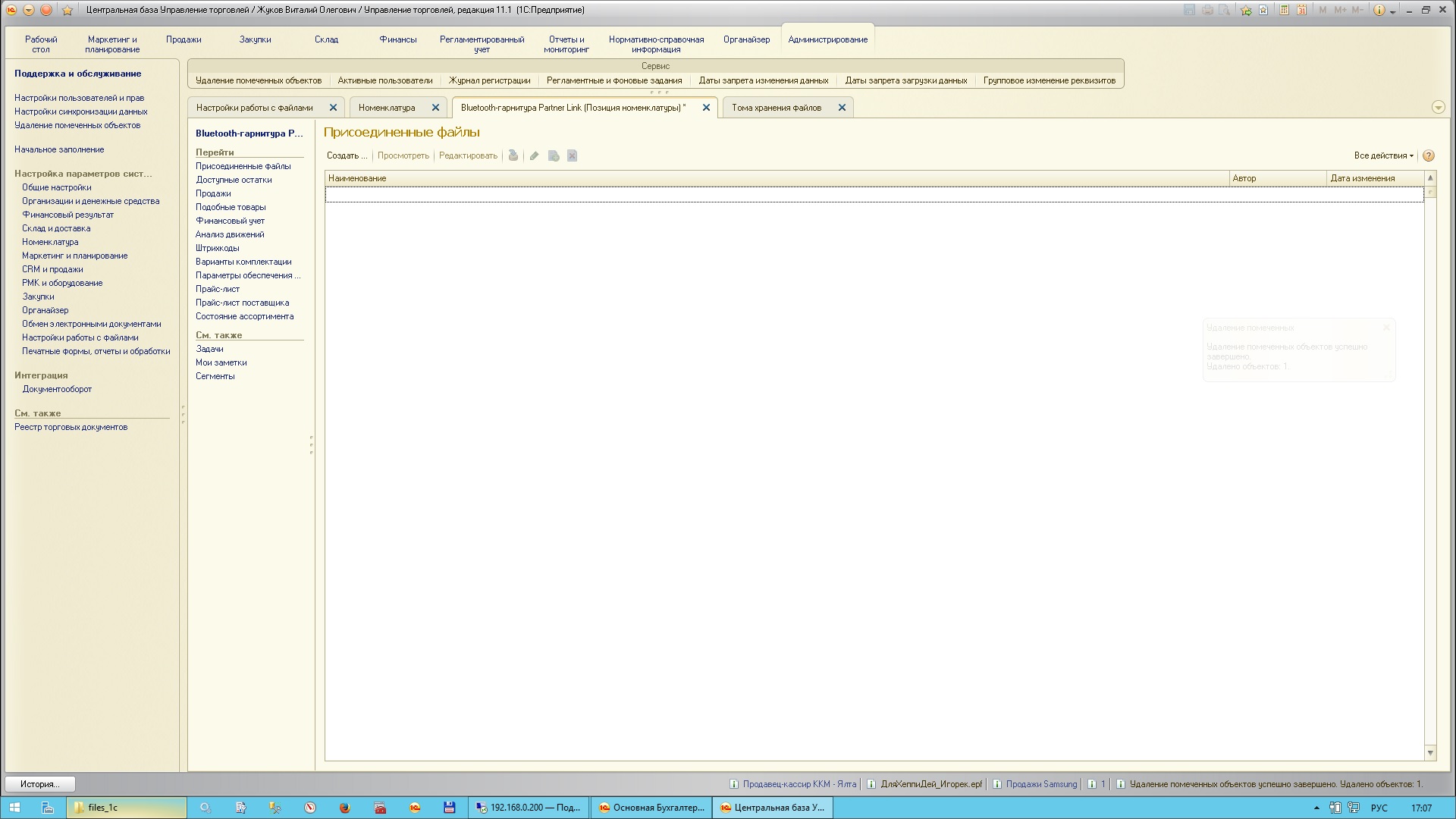Click the История button

[39, 784]
